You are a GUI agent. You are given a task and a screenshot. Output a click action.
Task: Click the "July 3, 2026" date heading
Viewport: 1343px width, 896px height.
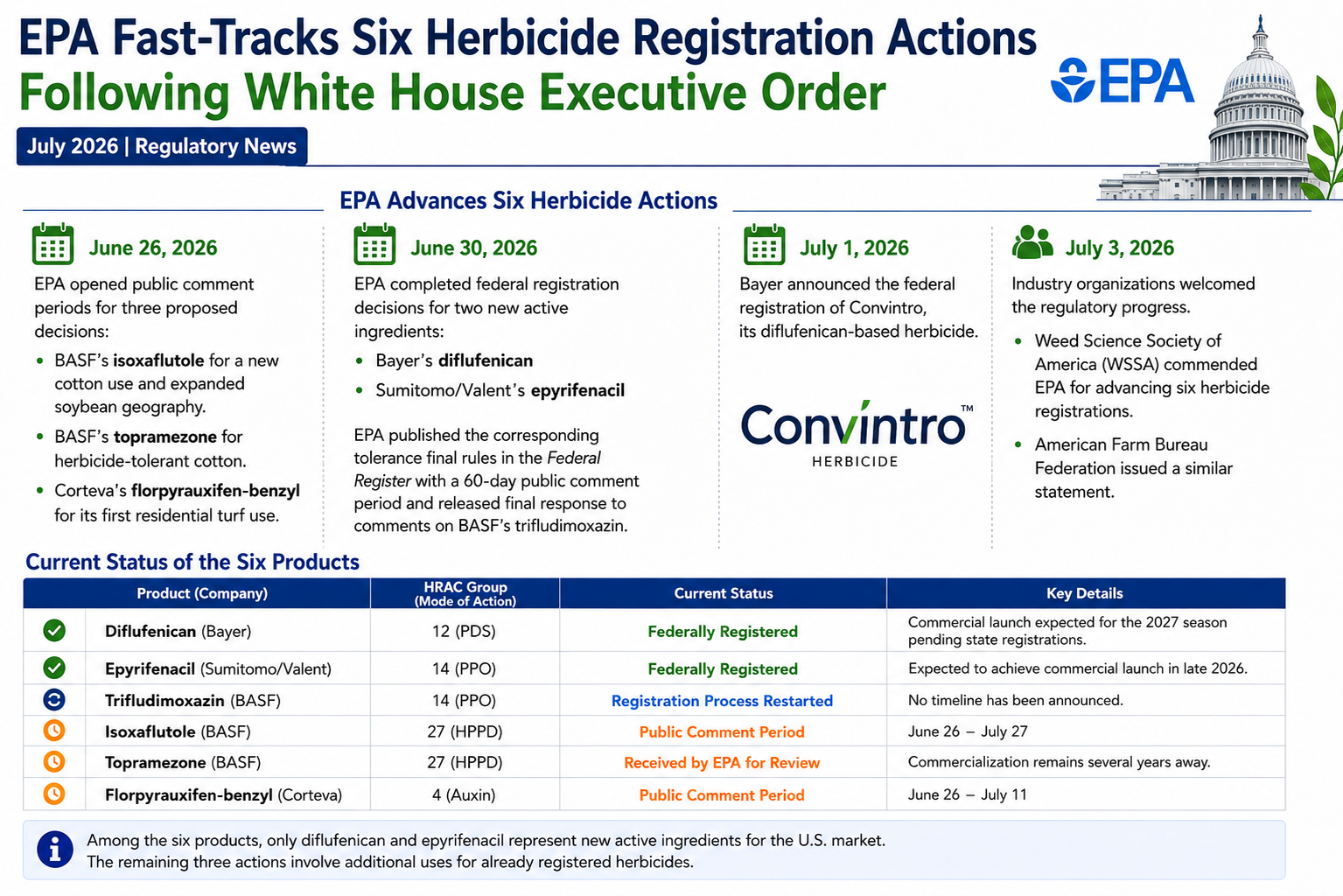[x=1119, y=248]
